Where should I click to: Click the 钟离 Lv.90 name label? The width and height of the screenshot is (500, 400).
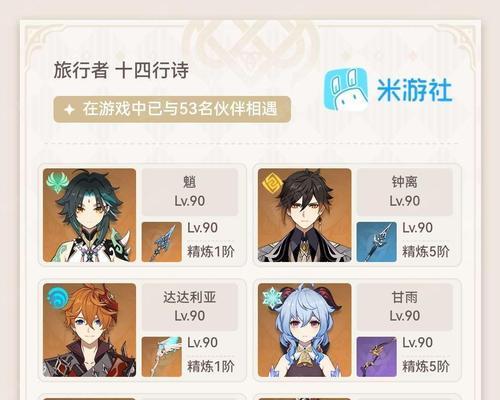[405, 192]
